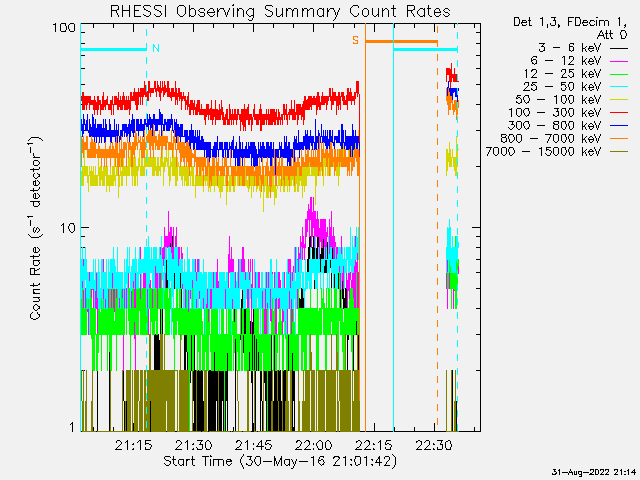Click the 31-Aug-2022 21:14 timestamp
Image resolution: width=640 pixels, height=480 pixels.
[594, 471]
